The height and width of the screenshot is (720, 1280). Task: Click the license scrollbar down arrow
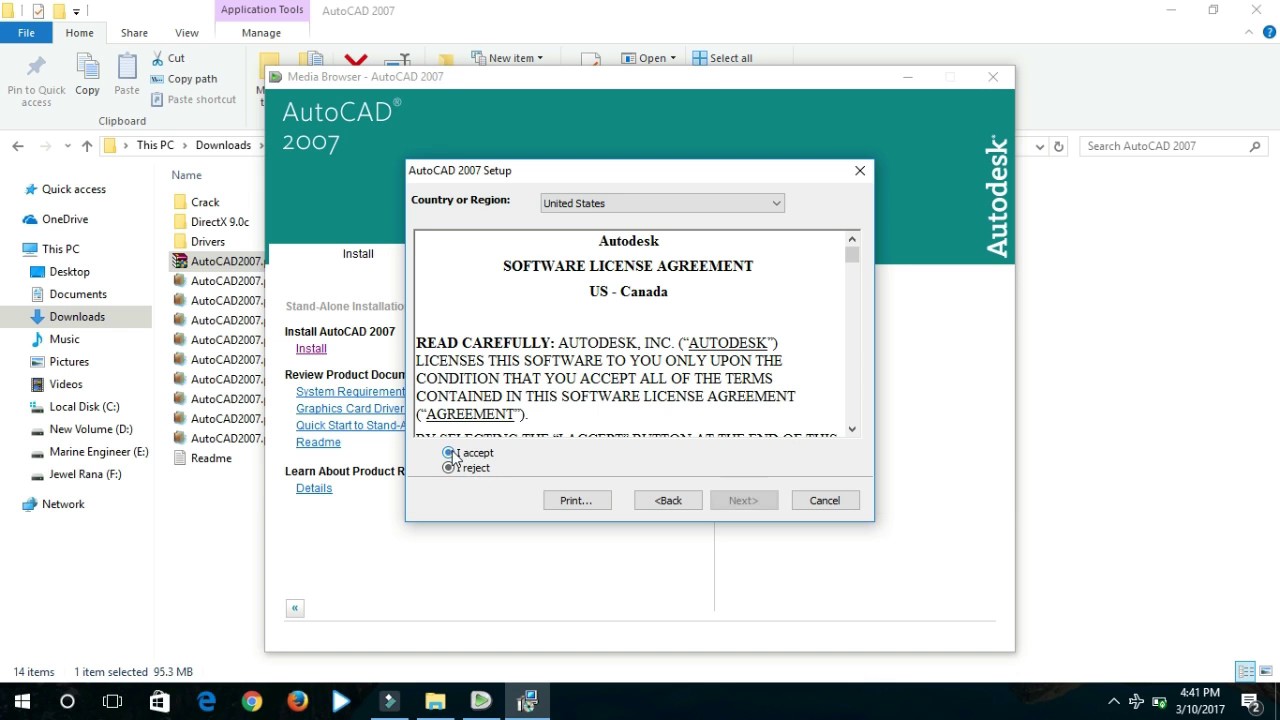click(x=852, y=428)
